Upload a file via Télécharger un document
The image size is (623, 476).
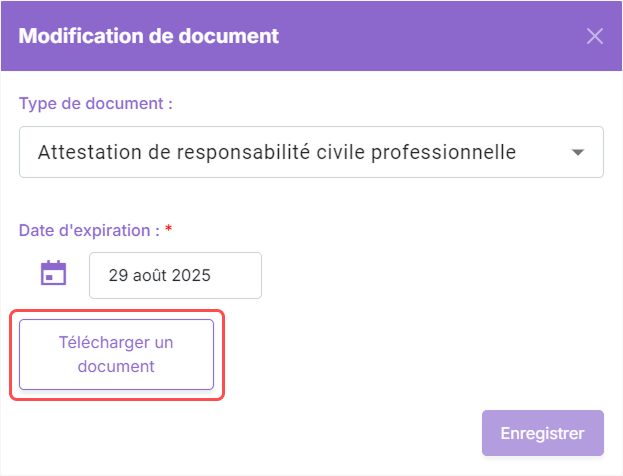(x=116, y=354)
